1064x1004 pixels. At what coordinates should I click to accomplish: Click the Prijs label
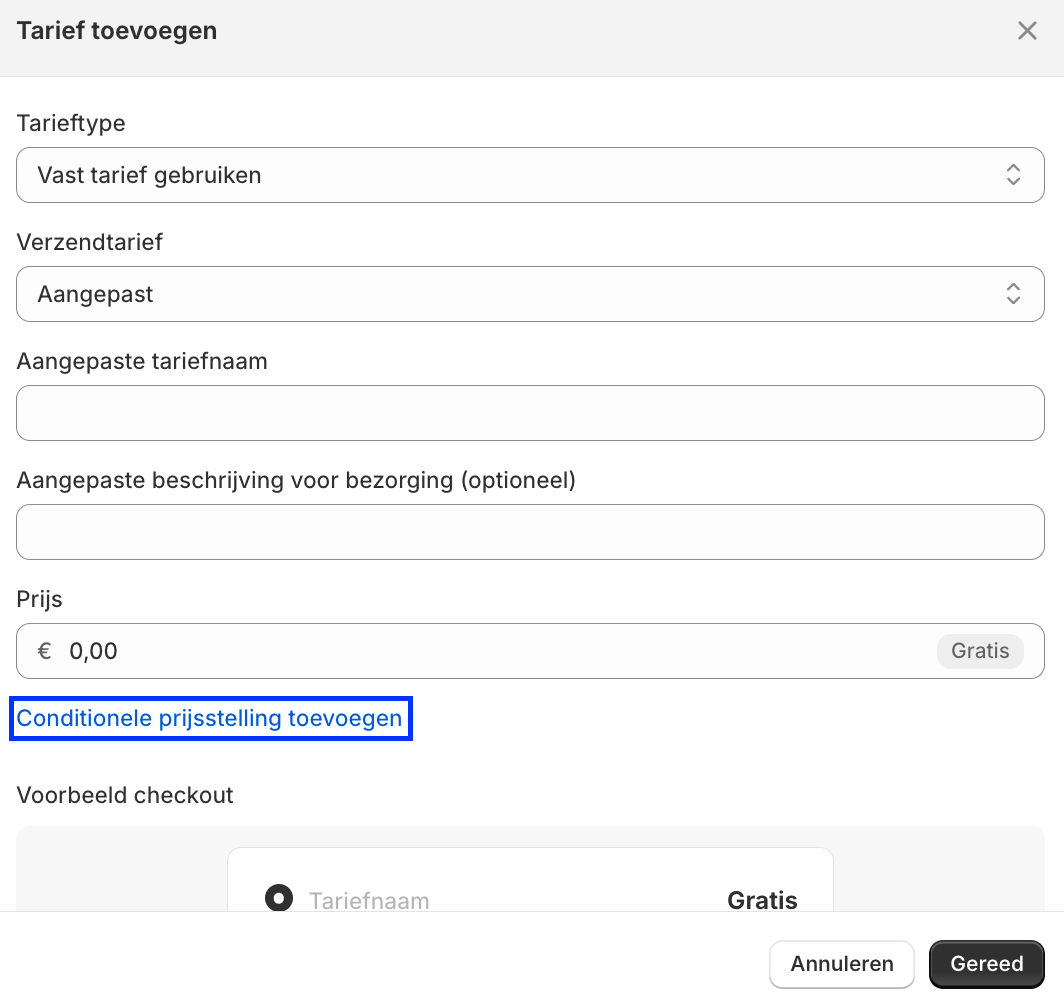click(x=39, y=600)
